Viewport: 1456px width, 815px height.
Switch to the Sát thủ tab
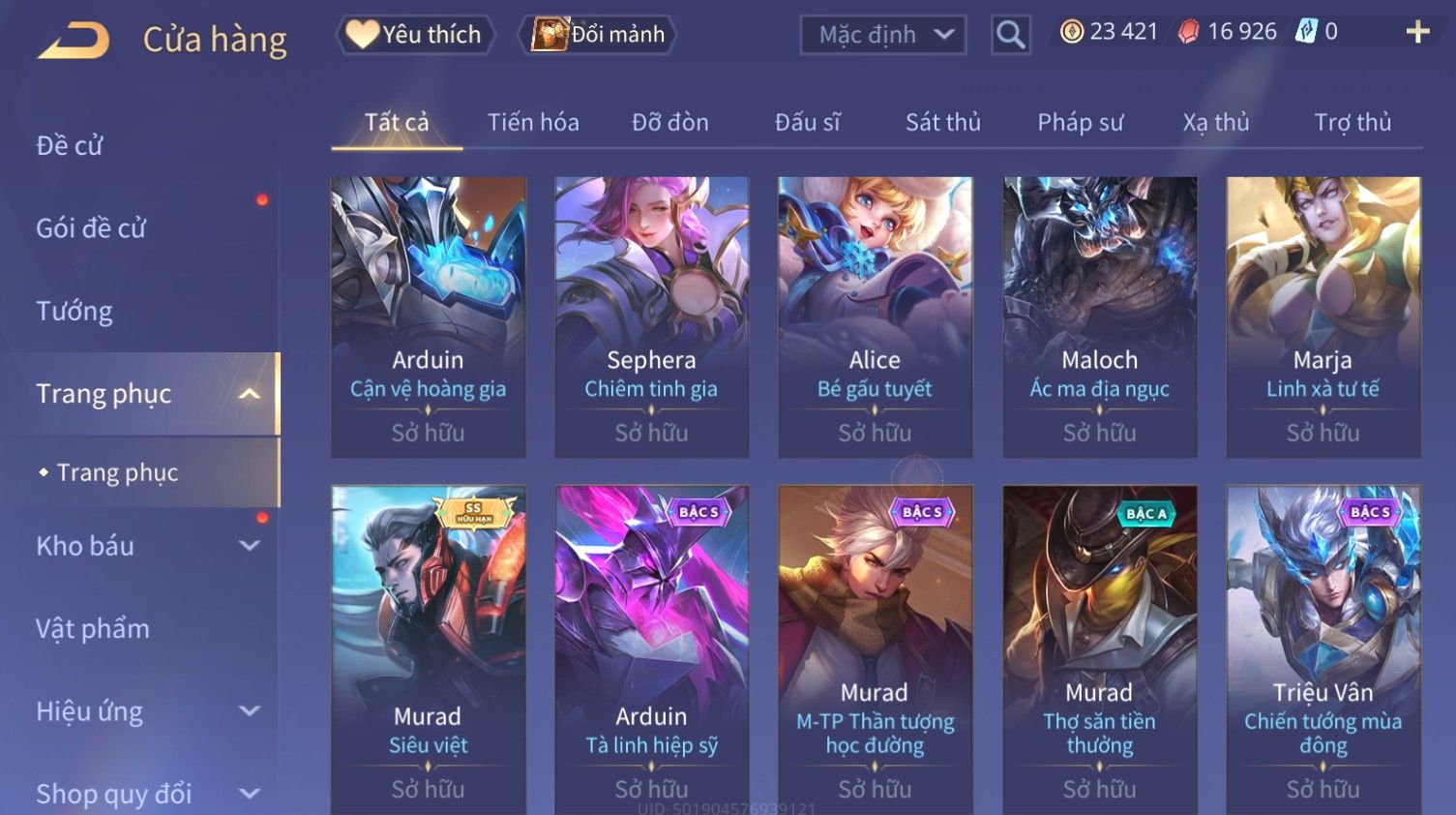click(x=942, y=122)
